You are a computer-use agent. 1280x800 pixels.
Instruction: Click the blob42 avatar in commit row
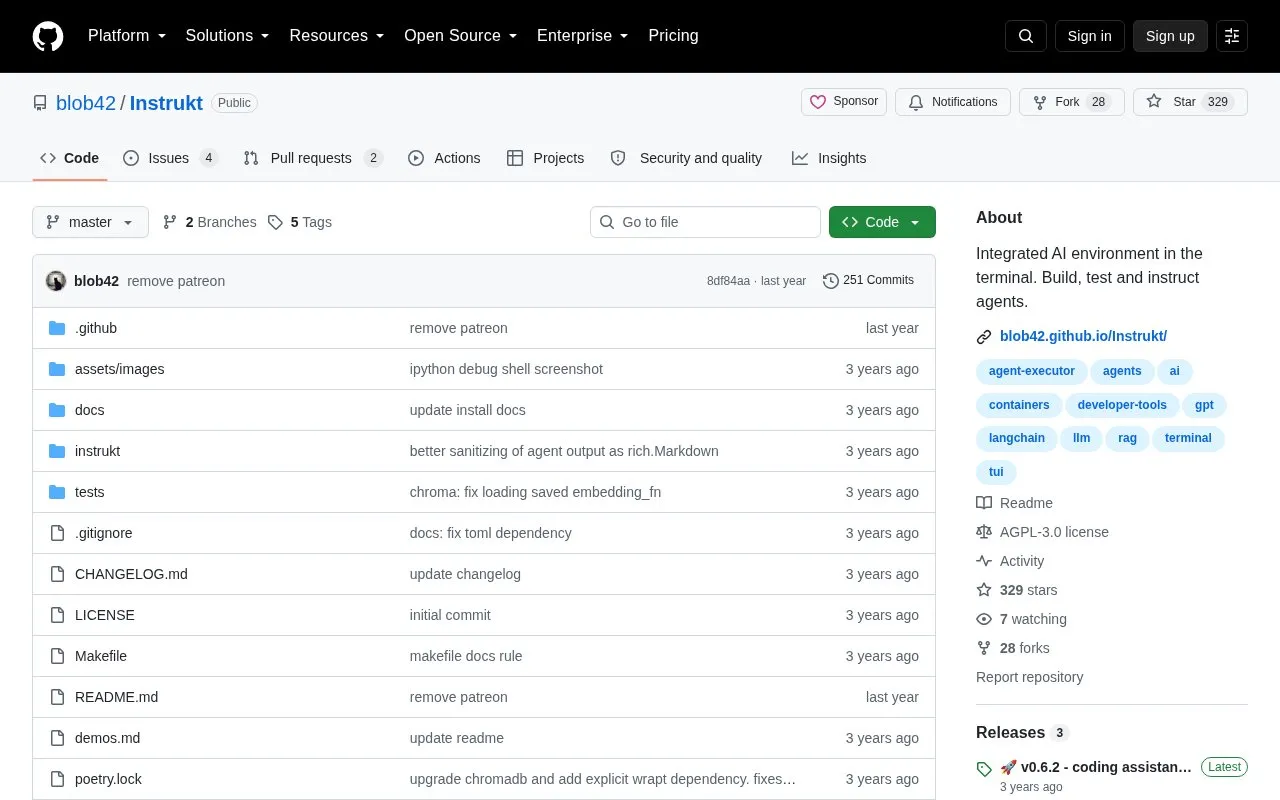56,281
